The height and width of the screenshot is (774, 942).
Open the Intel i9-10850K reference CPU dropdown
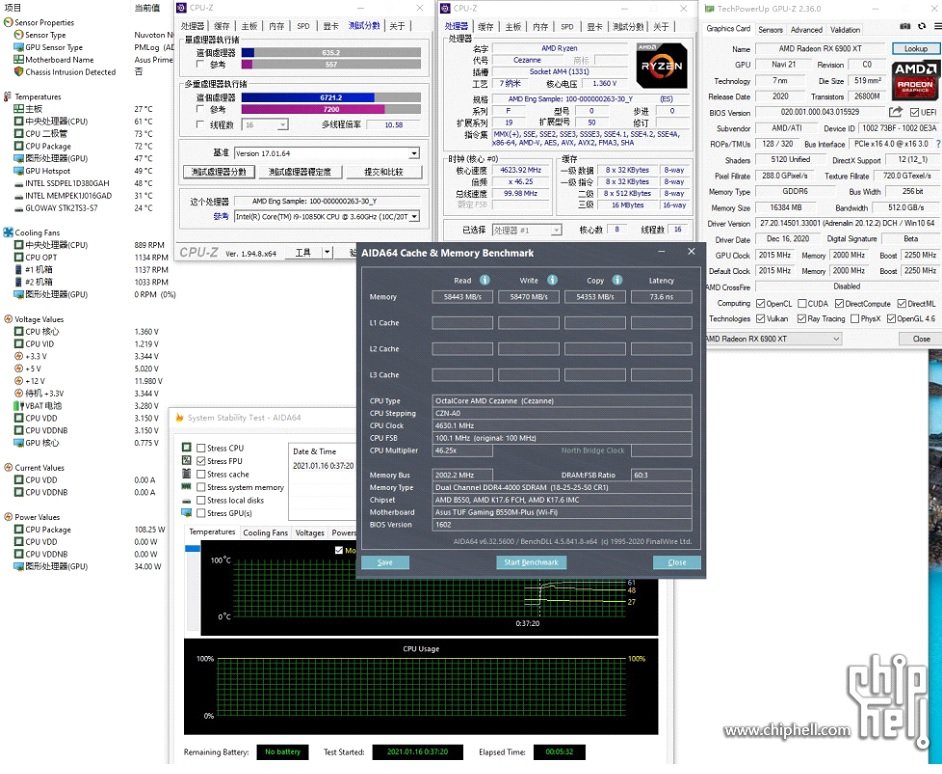pyautogui.click(x=414, y=216)
